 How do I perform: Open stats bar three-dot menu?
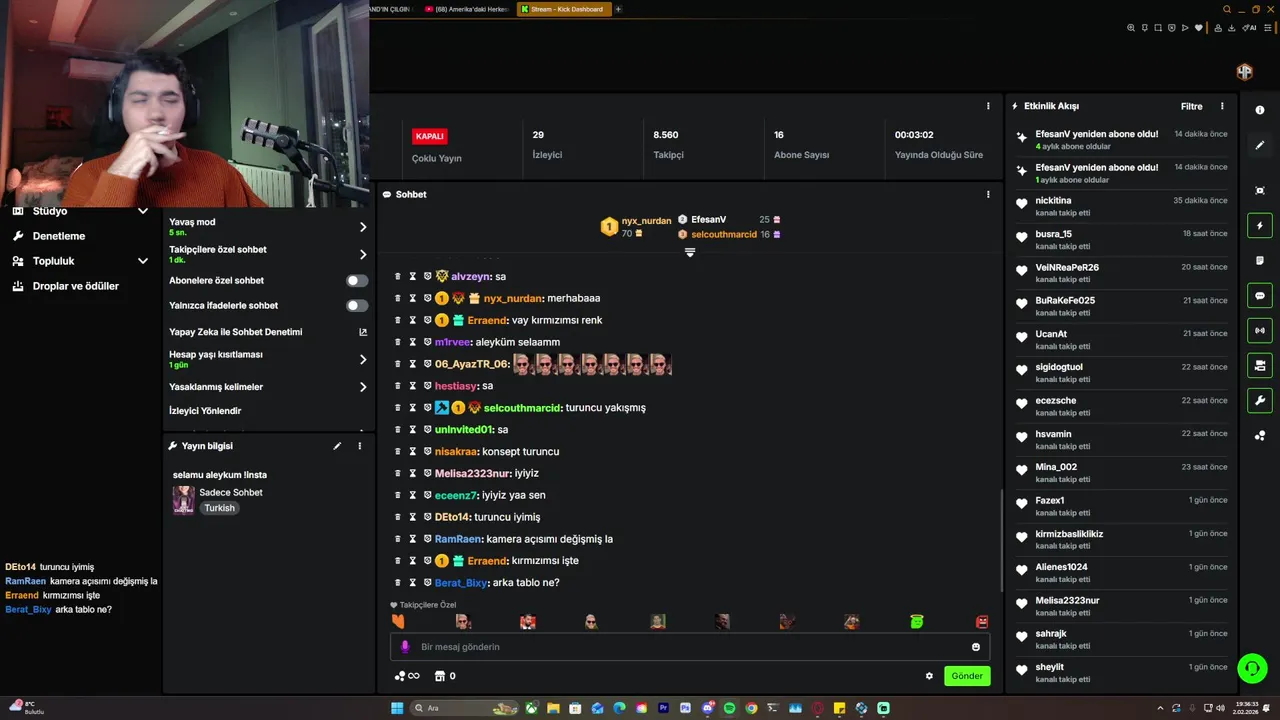988,106
